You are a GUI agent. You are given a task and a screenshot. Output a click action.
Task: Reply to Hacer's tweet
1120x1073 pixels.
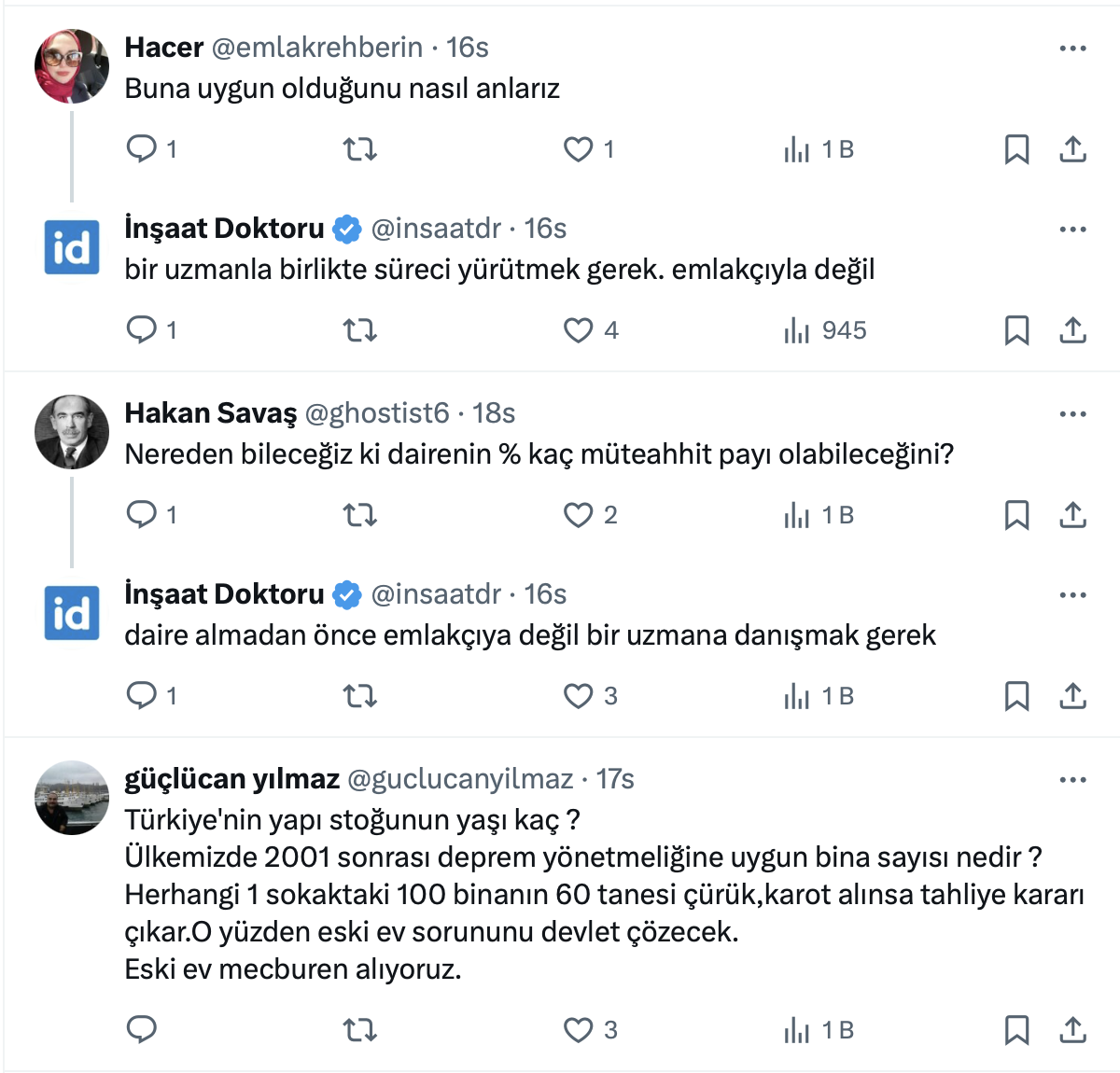point(142,149)
